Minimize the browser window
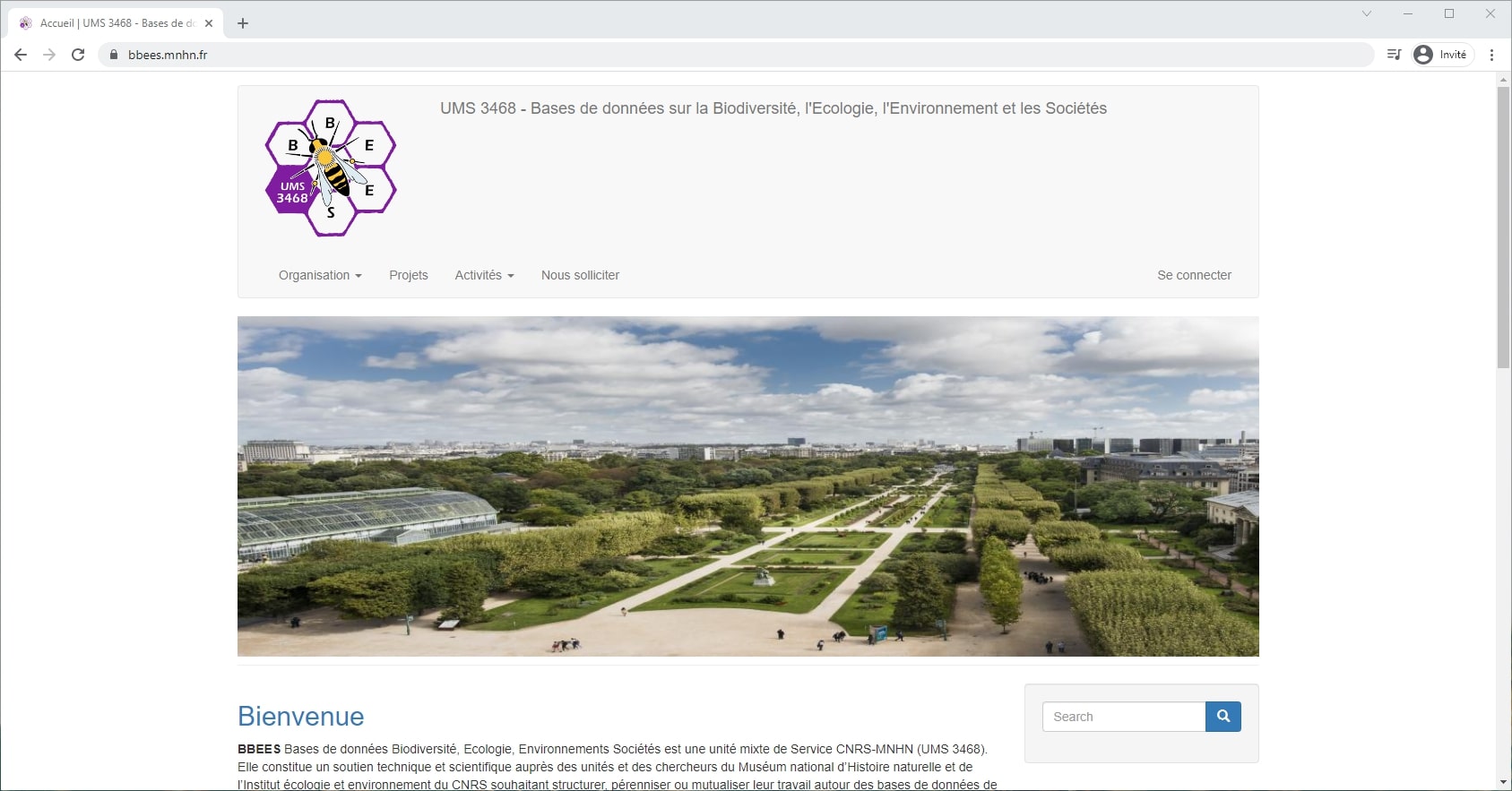This screenshot has height=791, width=1512. [x=1408, y=13]
